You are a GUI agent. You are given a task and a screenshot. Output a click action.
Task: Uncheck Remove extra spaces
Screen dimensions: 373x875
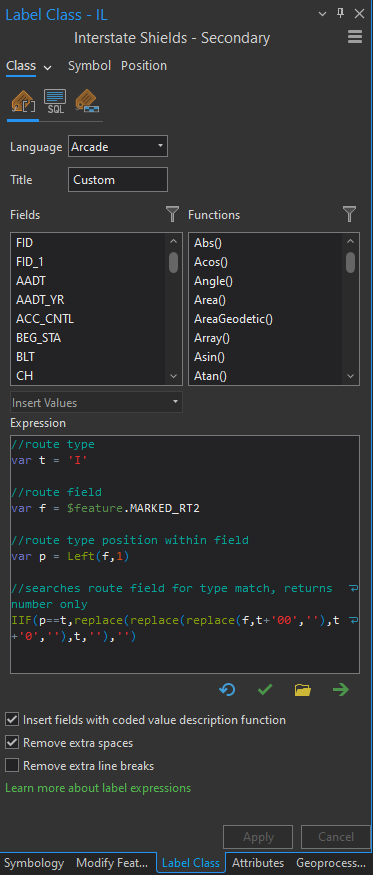pyautogui.click(x=12, y=743)
